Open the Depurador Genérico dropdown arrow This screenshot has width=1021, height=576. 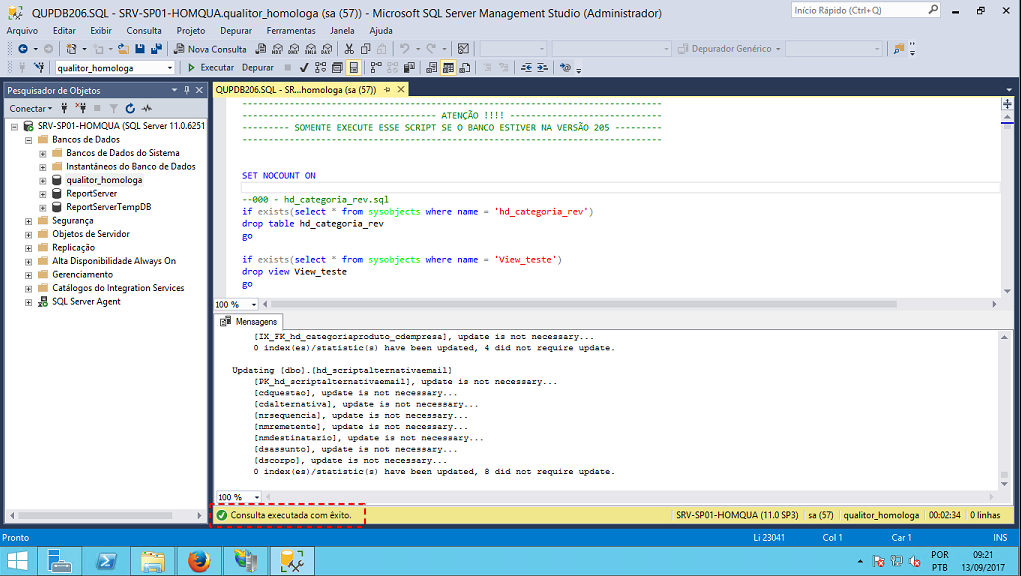[x=778, y=49]
